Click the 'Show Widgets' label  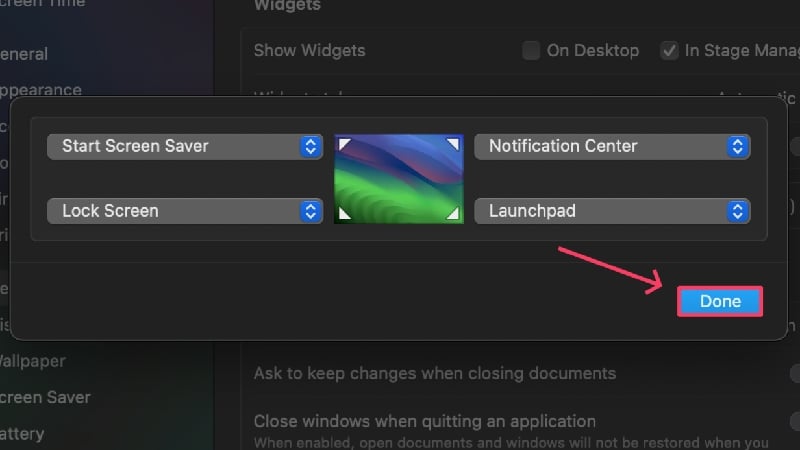309,51
